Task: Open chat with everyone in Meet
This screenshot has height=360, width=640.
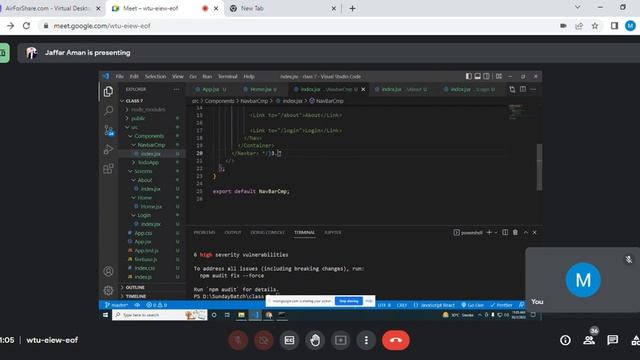Action: pyautogui.click(x=612, y=340)
